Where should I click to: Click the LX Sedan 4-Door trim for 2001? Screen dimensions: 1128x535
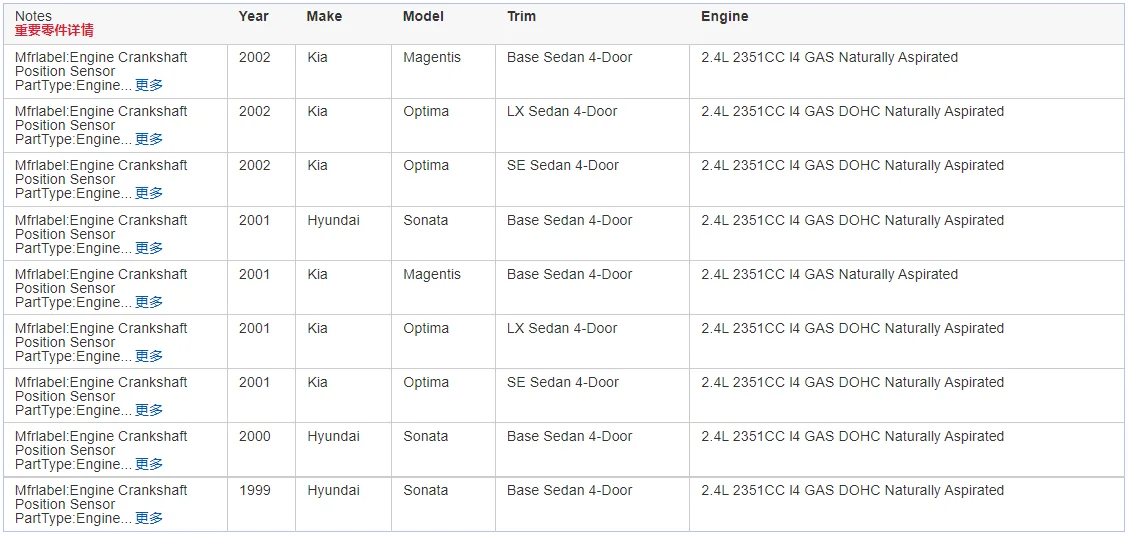pyautogui.click(x=562, y=328)
